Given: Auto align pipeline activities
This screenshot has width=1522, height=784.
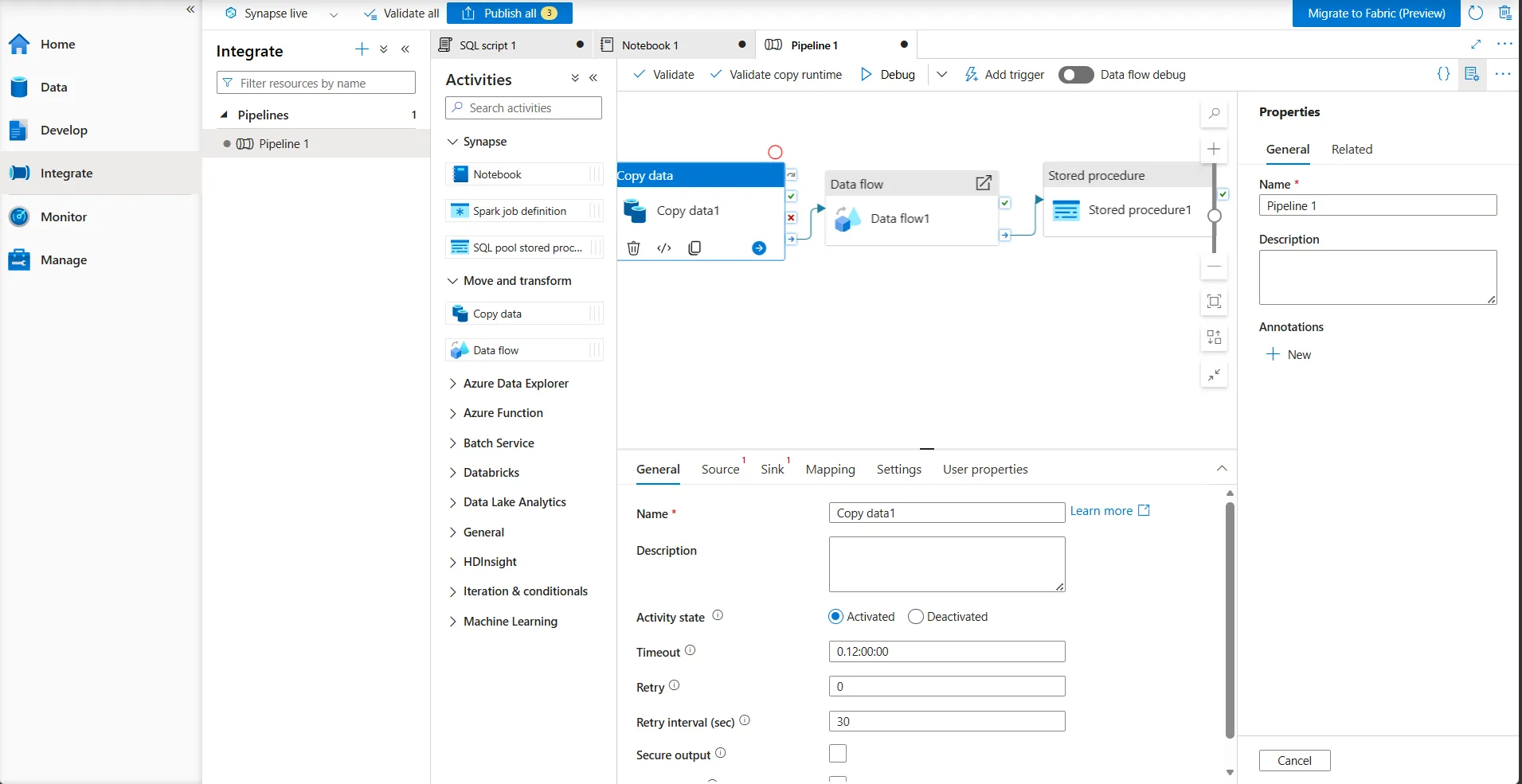Looking at the screenshot, I should (1214, 337).
